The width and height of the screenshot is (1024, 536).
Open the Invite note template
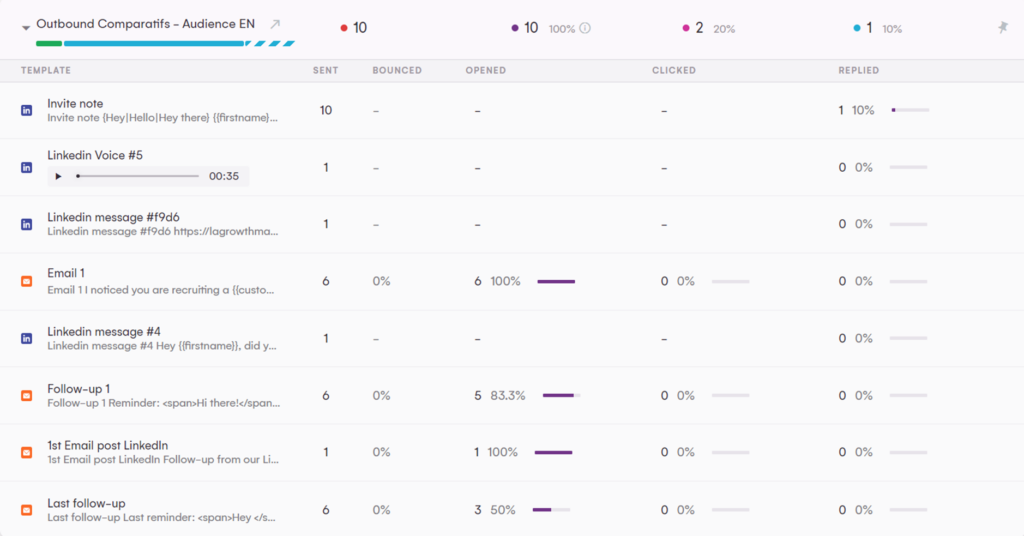pyautogui.click(x=75, y=104)
